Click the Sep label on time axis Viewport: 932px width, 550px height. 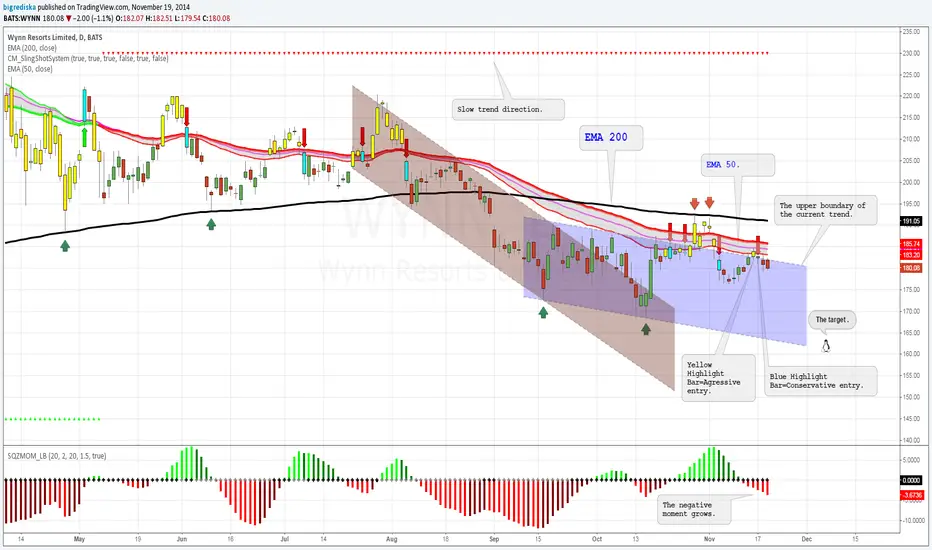pos(494,539)
